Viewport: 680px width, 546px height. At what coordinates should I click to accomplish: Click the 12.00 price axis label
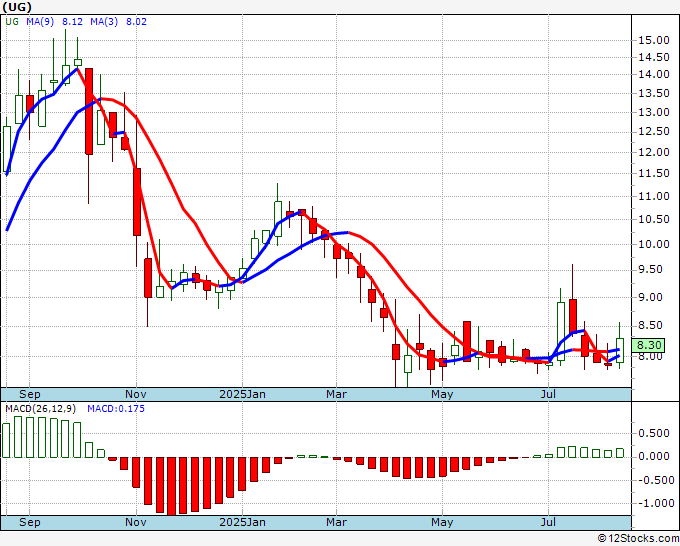pos(654,152)
